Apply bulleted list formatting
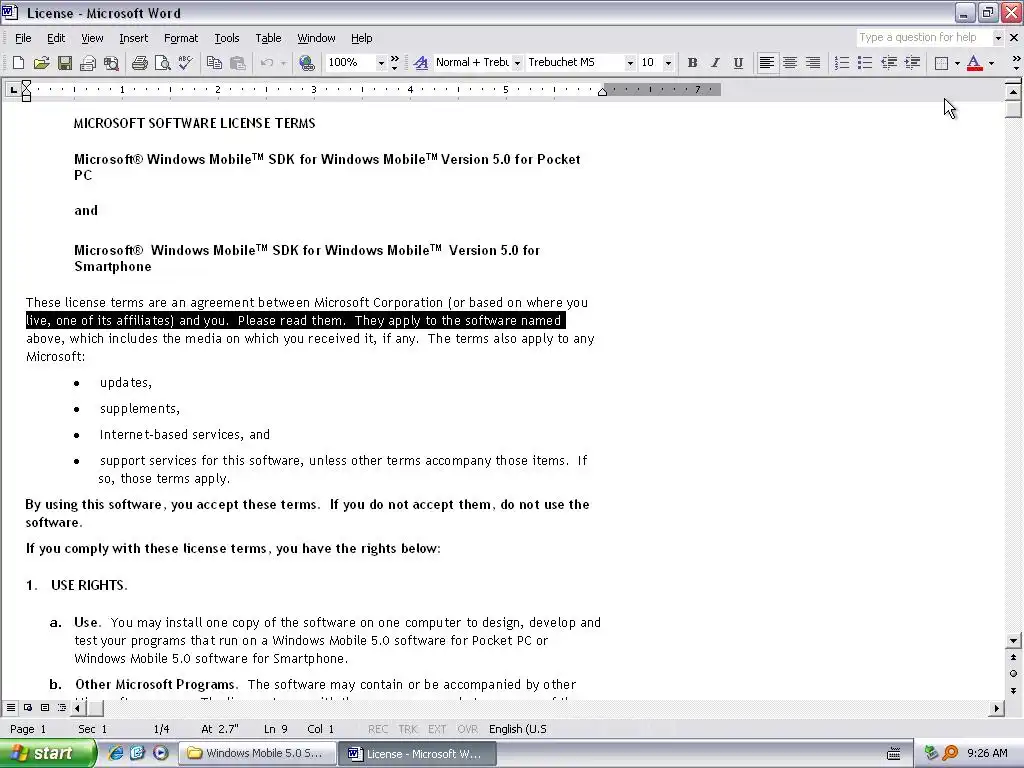Image resolution: width=1024 pixels, height=768 pixels. (865, 63)
